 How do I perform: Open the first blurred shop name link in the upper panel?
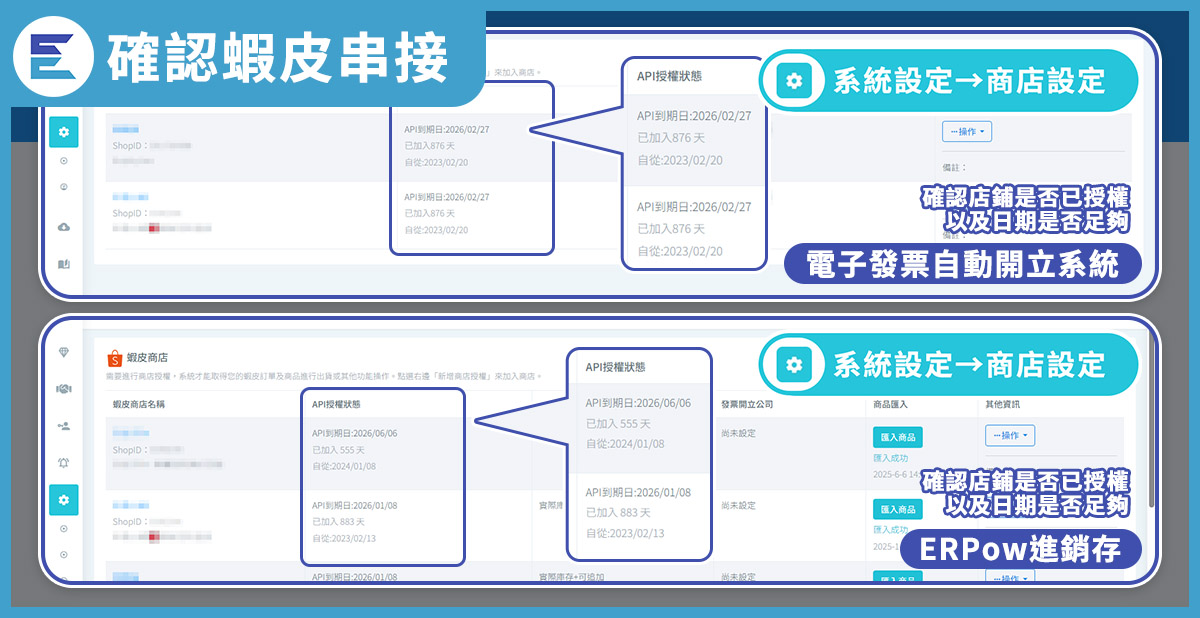pyautogui.click(x=125, y=129)
